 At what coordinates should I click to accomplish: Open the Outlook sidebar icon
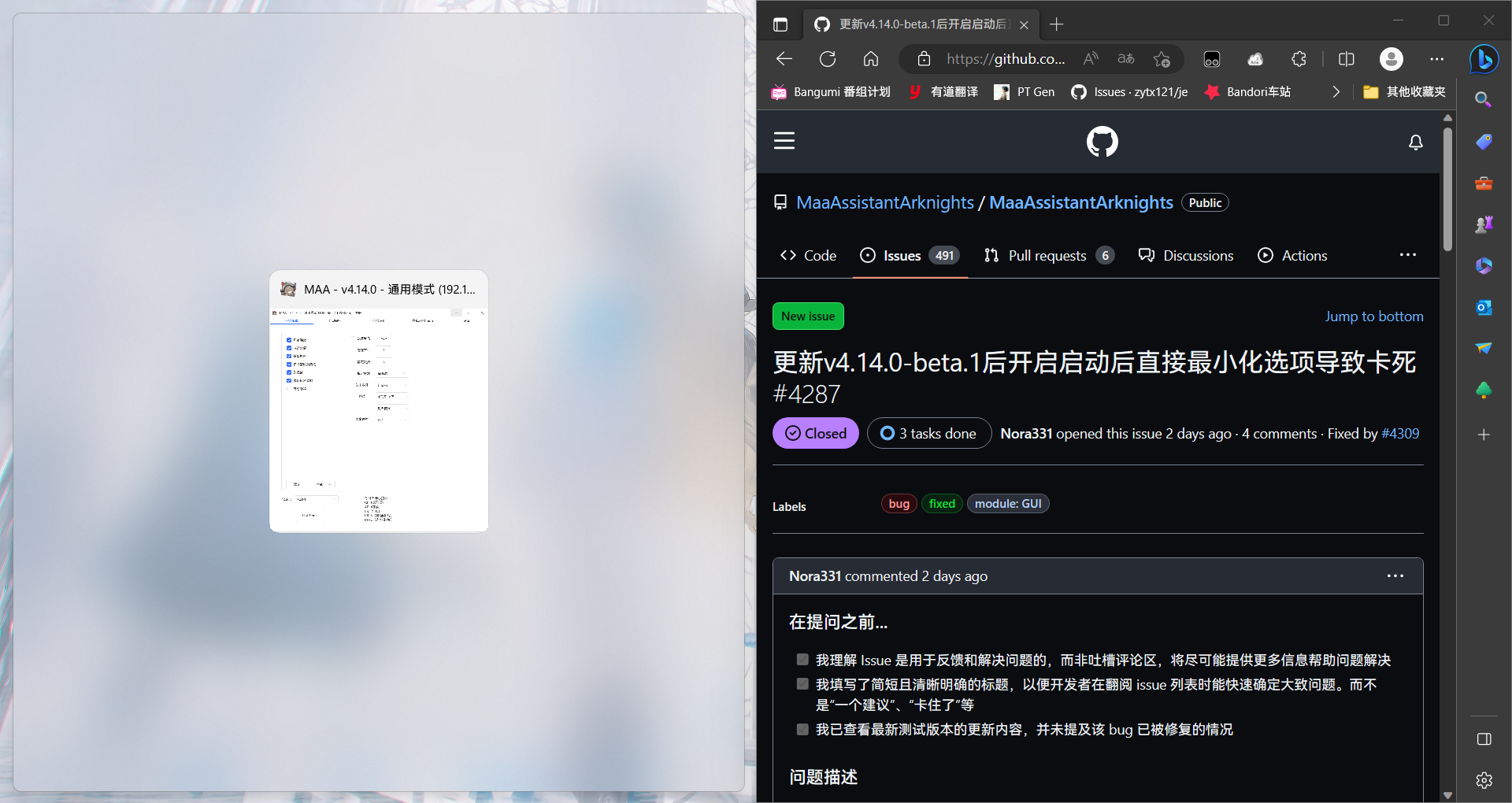pyautogui.click(x=1484, y=307)
